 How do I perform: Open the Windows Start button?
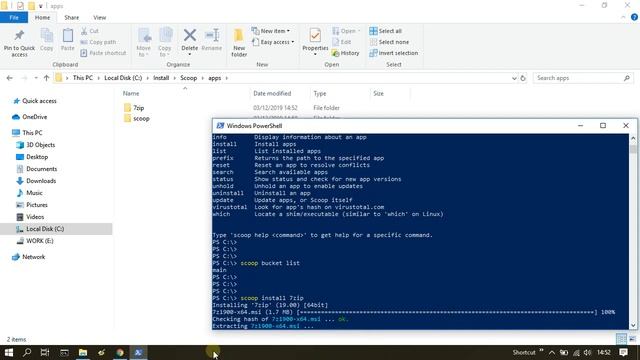(9, 352)
